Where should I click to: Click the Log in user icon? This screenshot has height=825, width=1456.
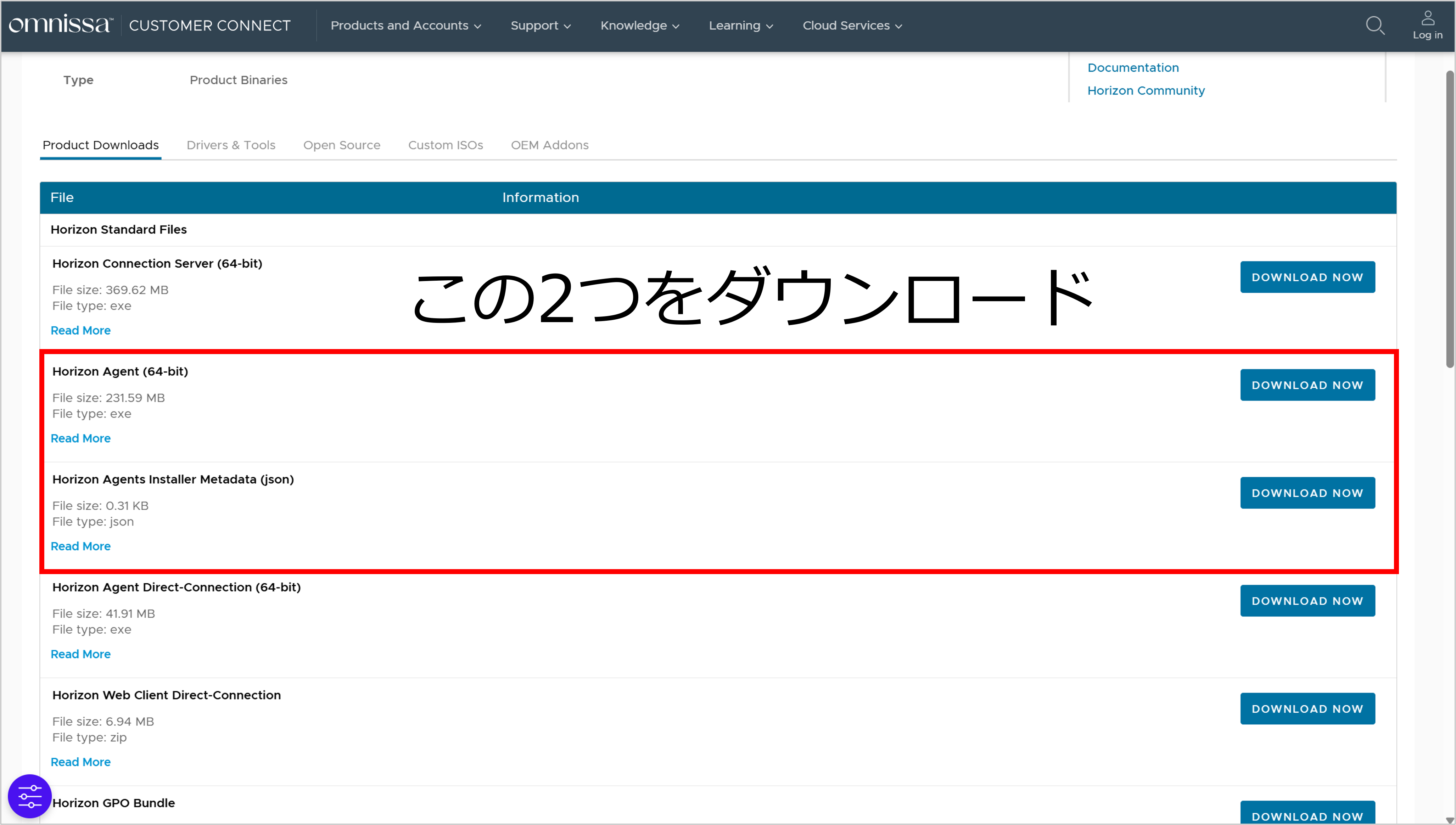coord(1427,26)
